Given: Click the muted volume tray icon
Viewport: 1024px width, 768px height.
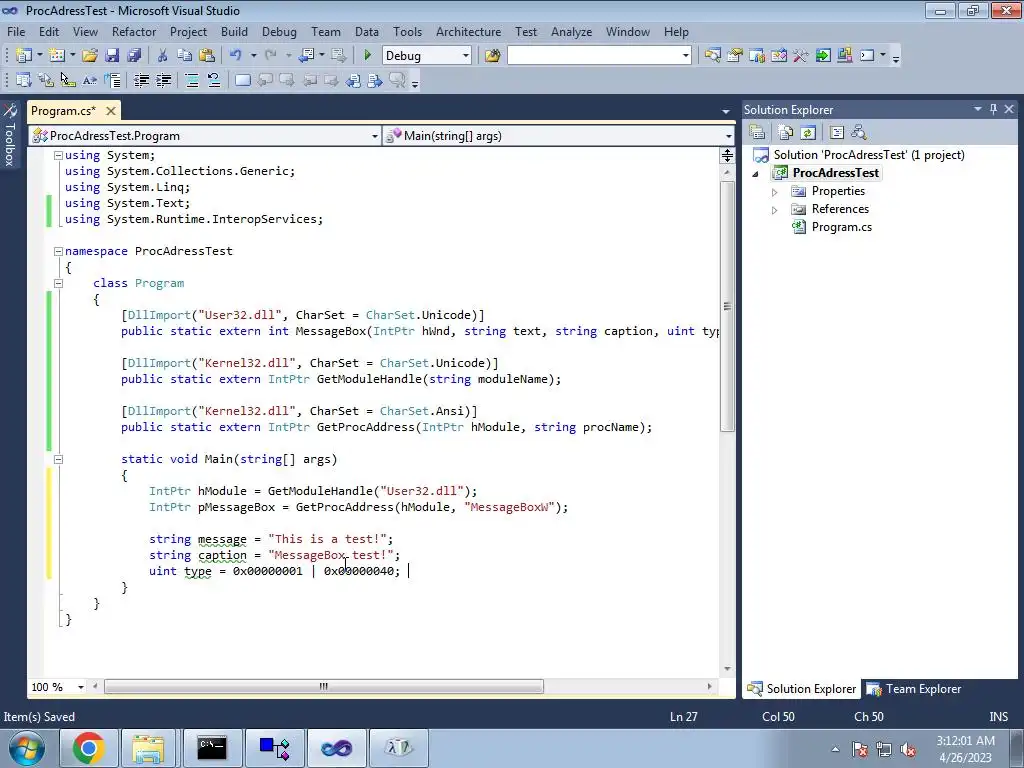Looking at the screenshot, I should [908, 749].
